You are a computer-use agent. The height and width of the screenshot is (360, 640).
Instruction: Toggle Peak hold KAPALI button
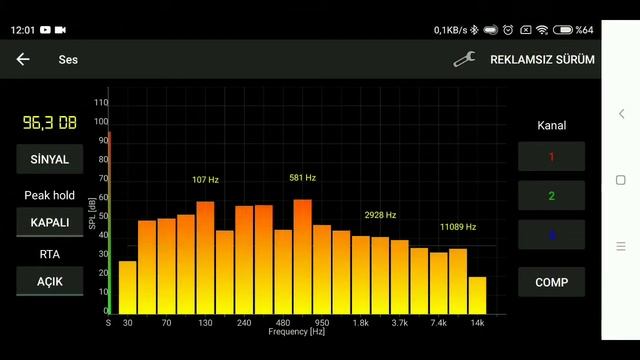pyautogui.click(x=50, y=222)
